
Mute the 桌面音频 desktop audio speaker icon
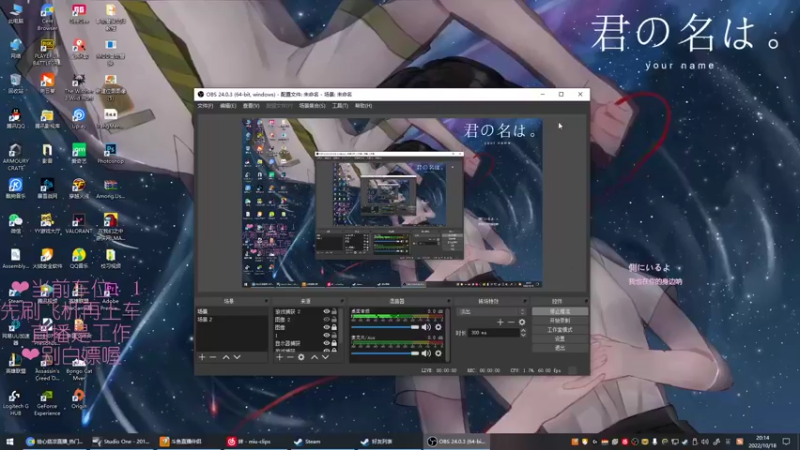pos(426,327)
